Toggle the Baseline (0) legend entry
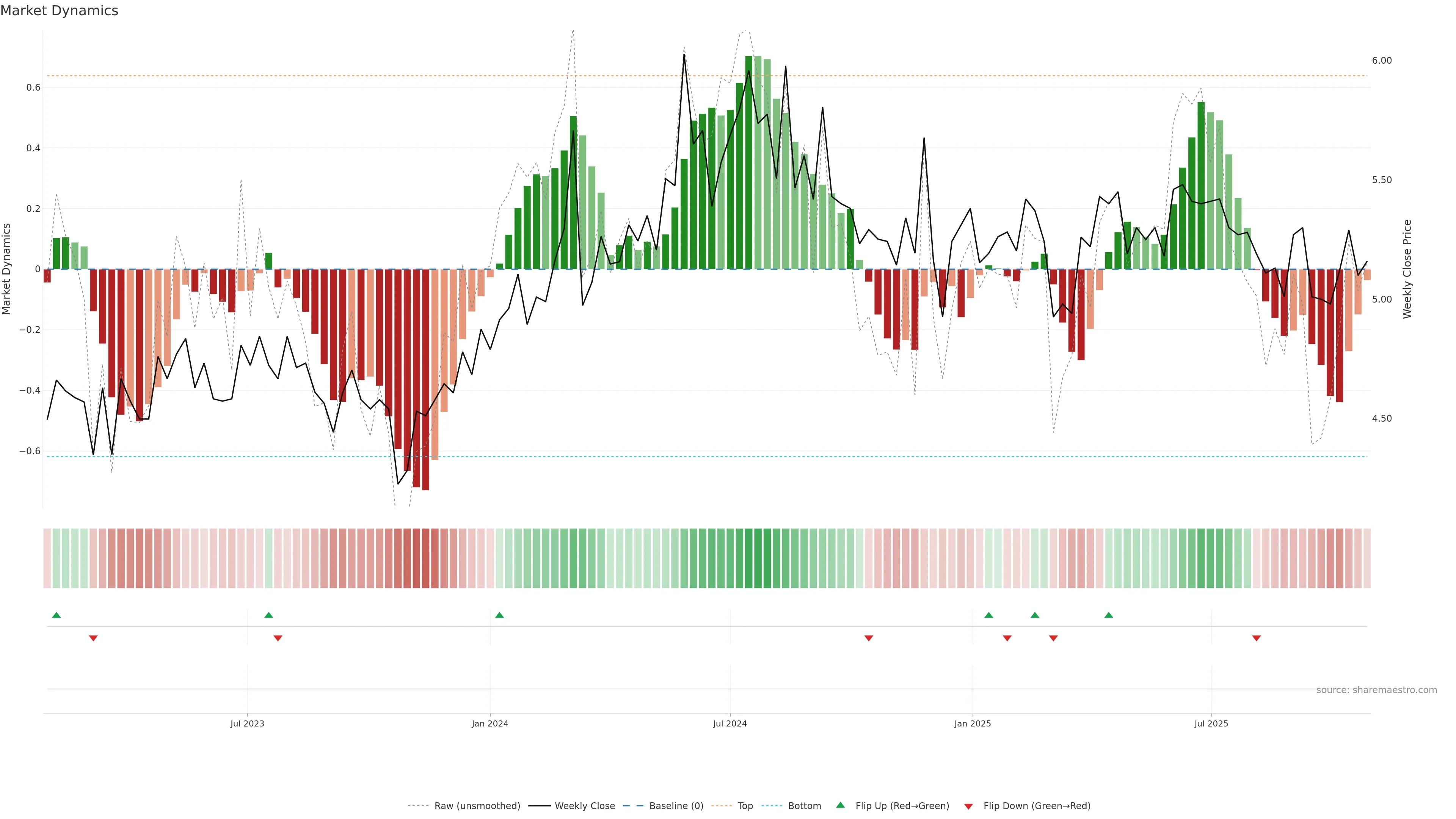1456x819 pixels. coord(676,806)
